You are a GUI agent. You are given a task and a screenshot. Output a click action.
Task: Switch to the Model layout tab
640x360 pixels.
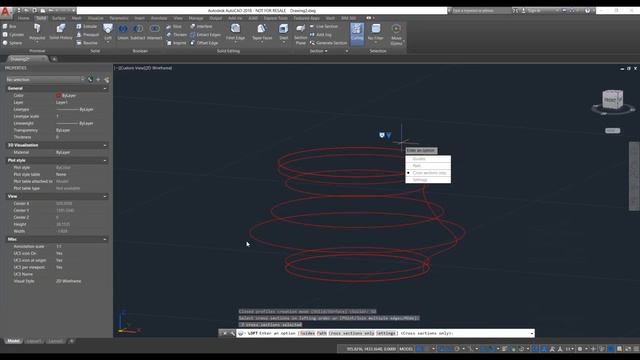(13, 341)
